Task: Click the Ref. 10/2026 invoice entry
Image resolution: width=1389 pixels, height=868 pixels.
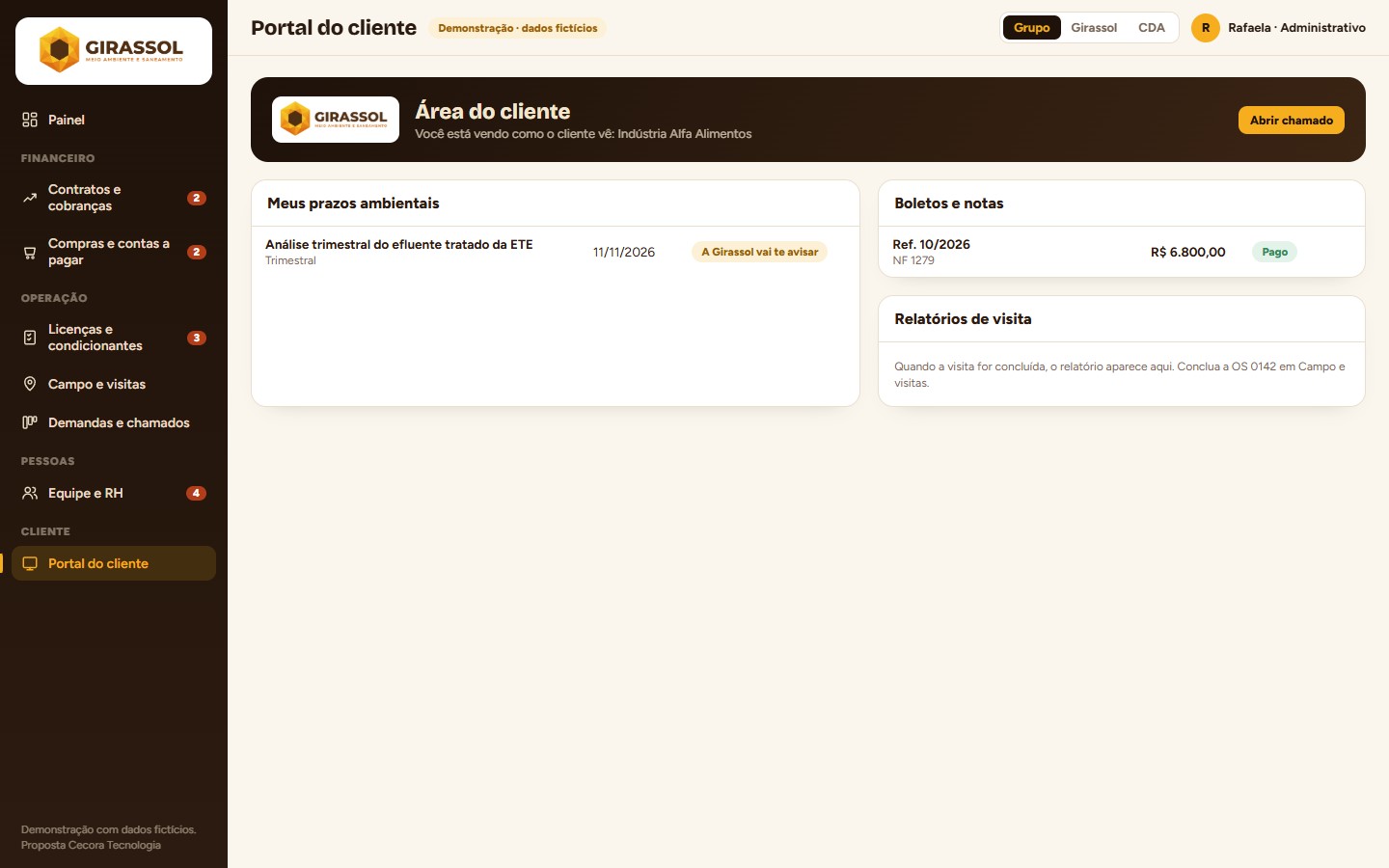Action: click(x=1122, y=252)
